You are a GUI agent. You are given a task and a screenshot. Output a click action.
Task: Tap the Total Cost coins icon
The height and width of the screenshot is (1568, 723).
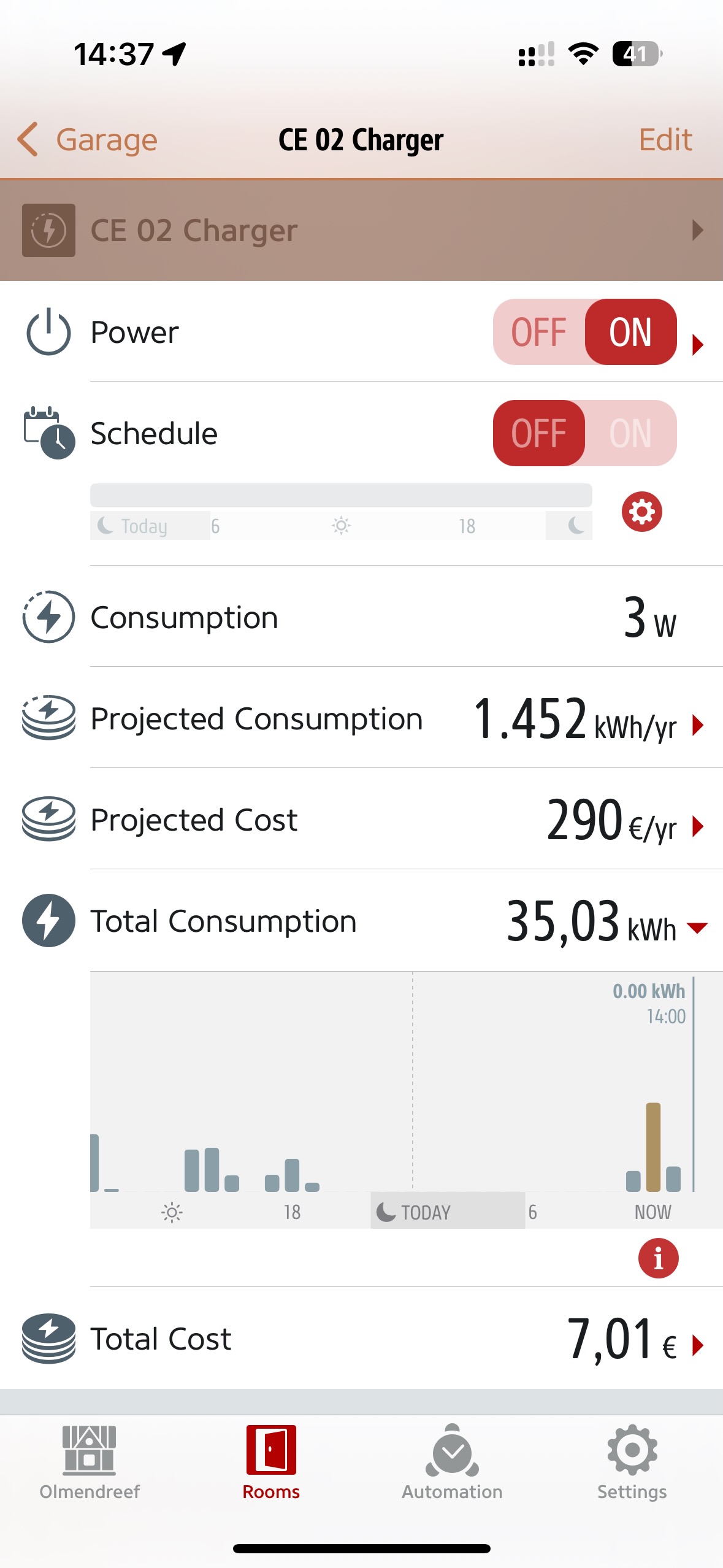pos(48,1338)
